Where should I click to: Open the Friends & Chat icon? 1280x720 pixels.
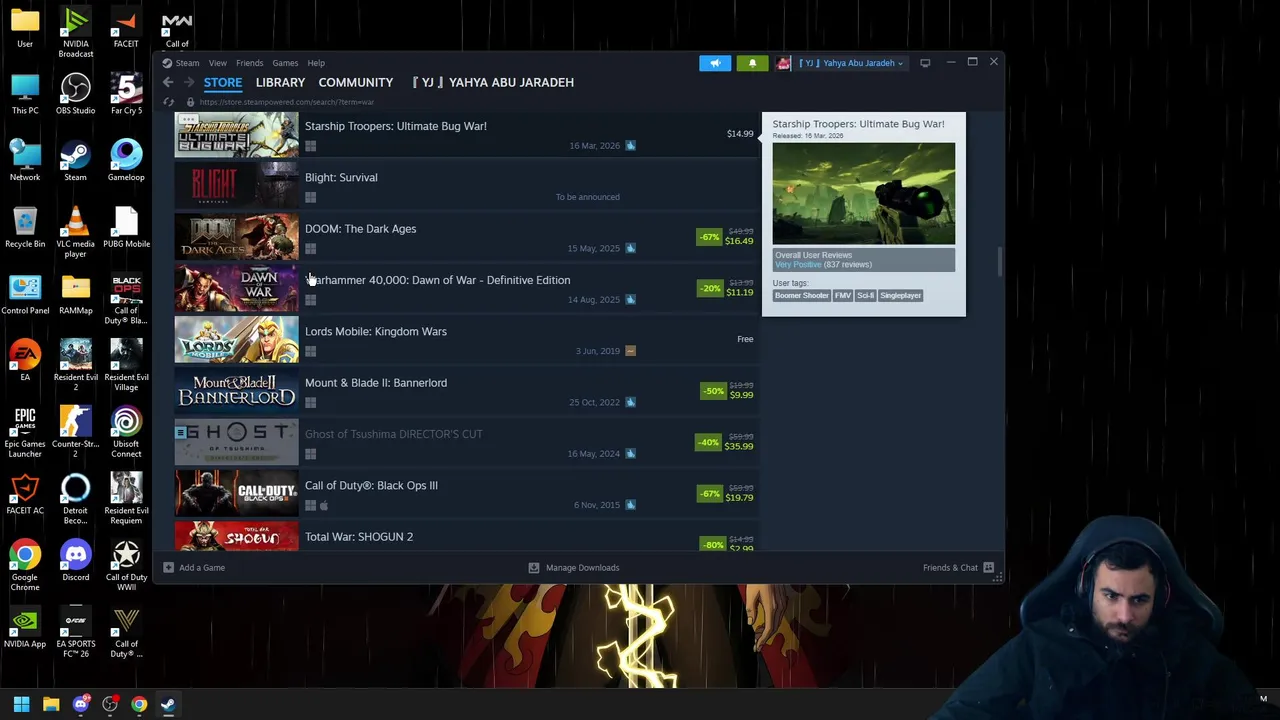(988, 567)
